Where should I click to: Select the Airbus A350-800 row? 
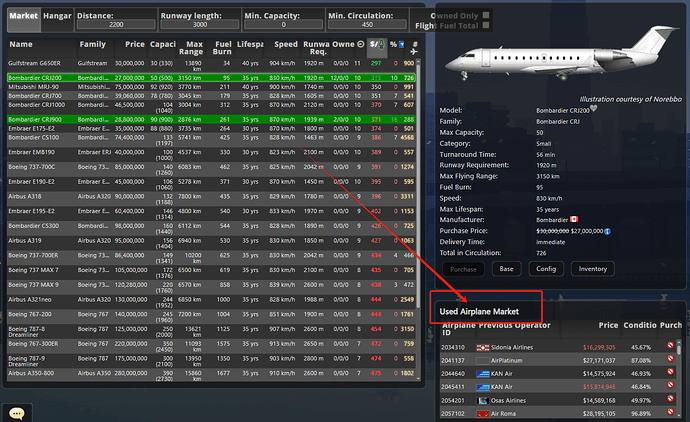pyautogui.click(x=211, y=375)
